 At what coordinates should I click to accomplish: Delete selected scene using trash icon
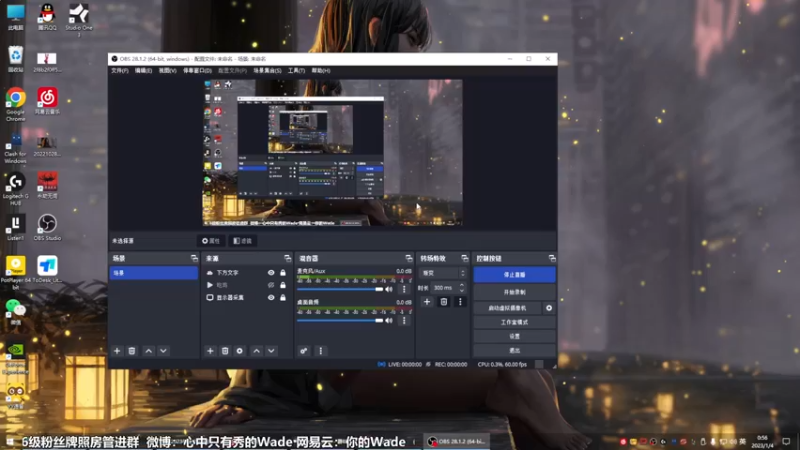click(x=132, y=351)
